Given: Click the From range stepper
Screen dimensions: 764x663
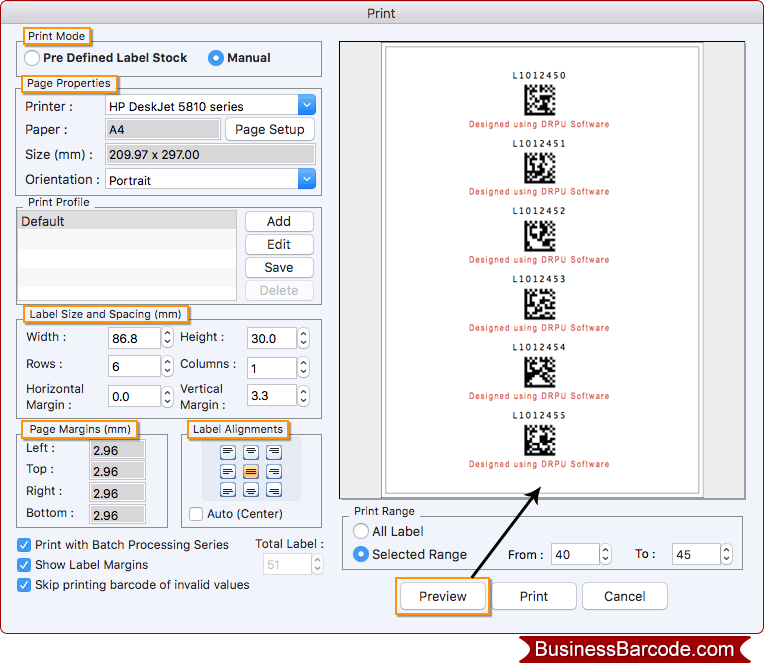Looking at the screenshot, I should coord(605,554).
